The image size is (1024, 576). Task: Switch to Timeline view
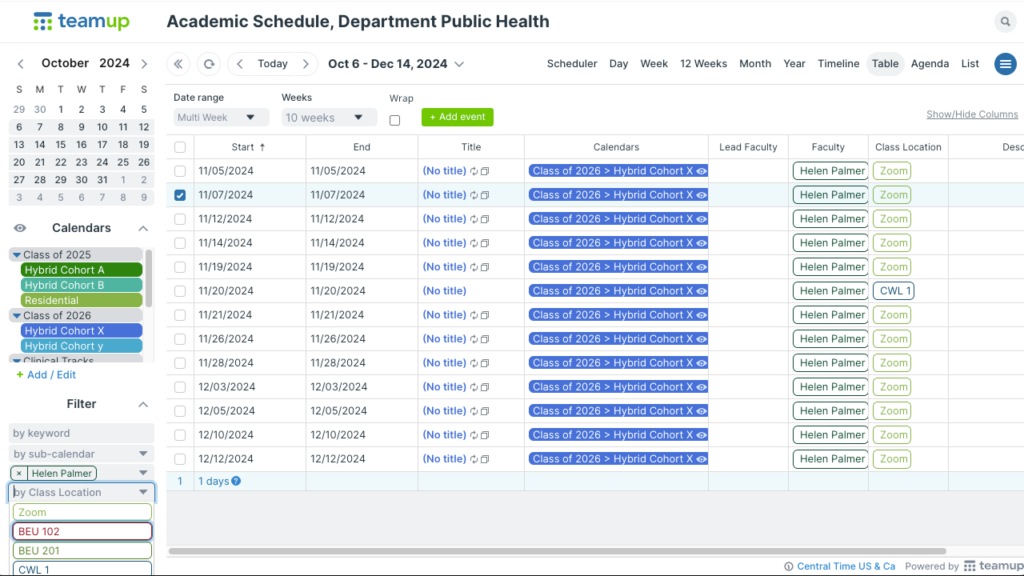click(839, 64)
